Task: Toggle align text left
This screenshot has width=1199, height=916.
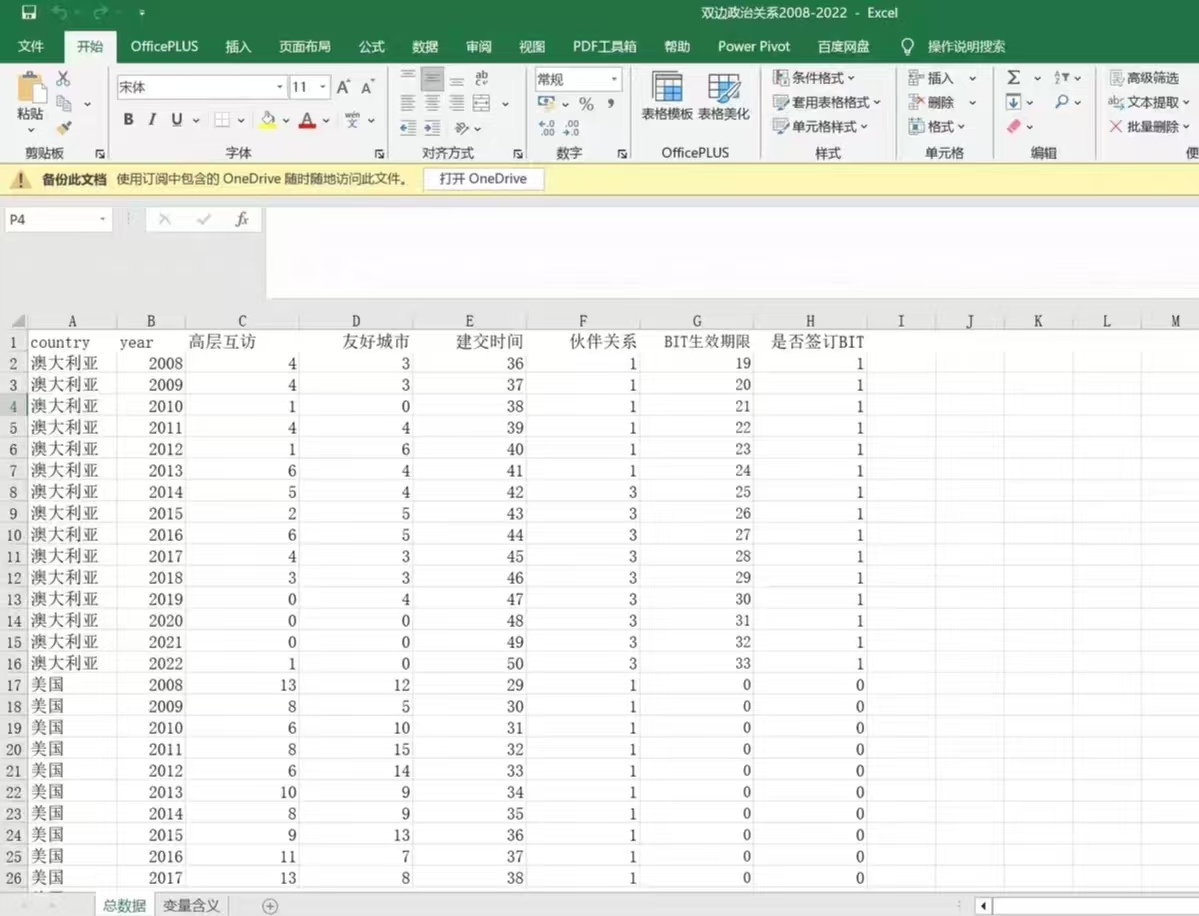Action: click(x=408, y=103)
